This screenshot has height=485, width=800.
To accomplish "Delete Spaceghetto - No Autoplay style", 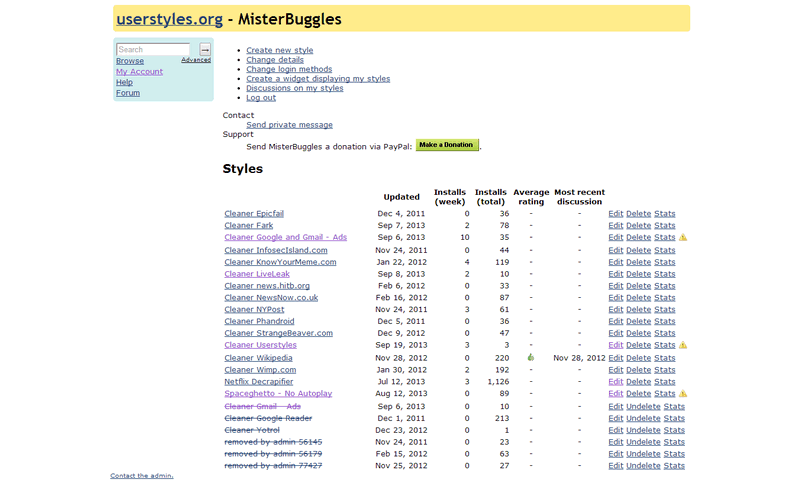I will tap(638, 393).
